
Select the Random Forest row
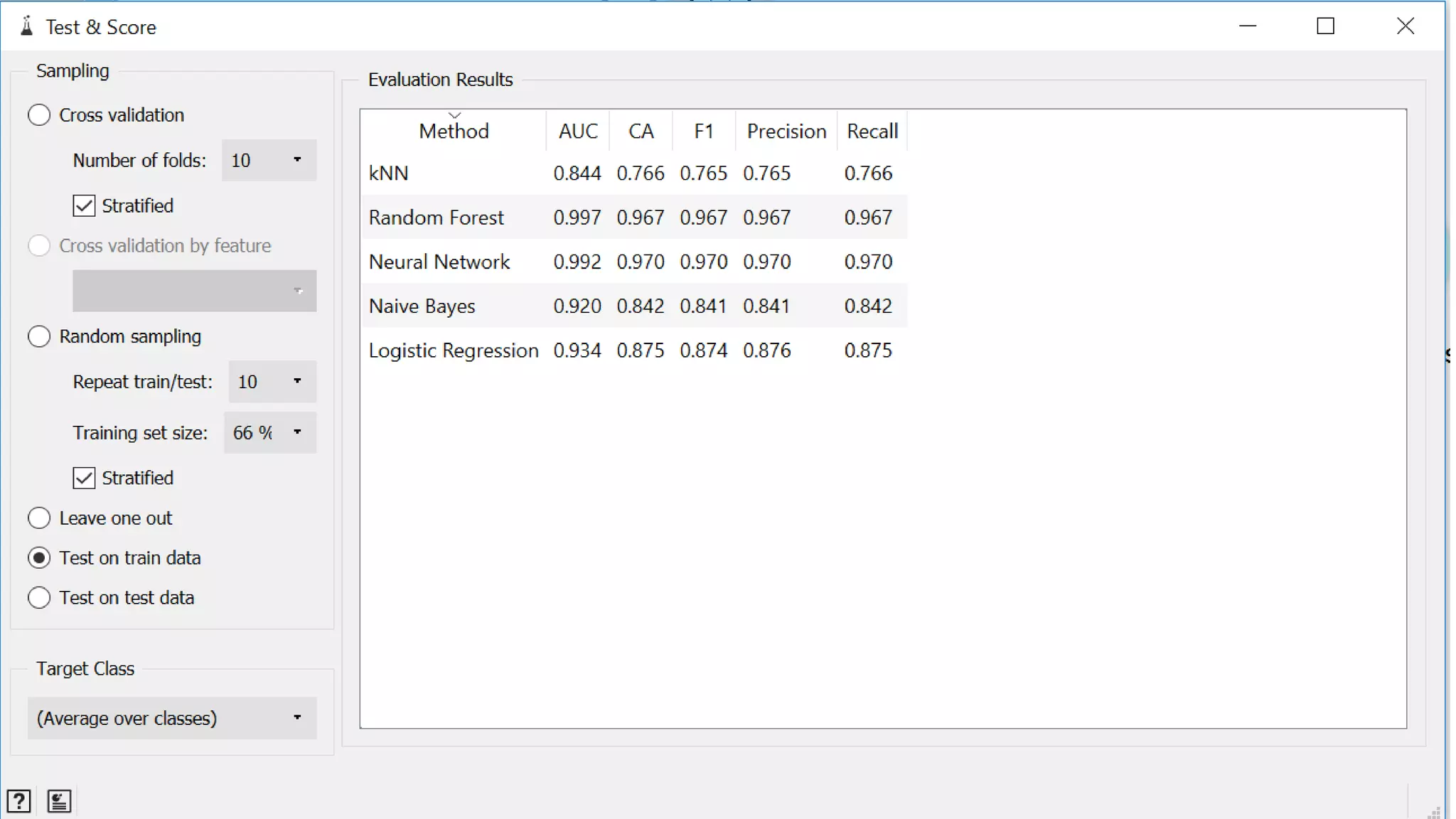pos(436,218)
